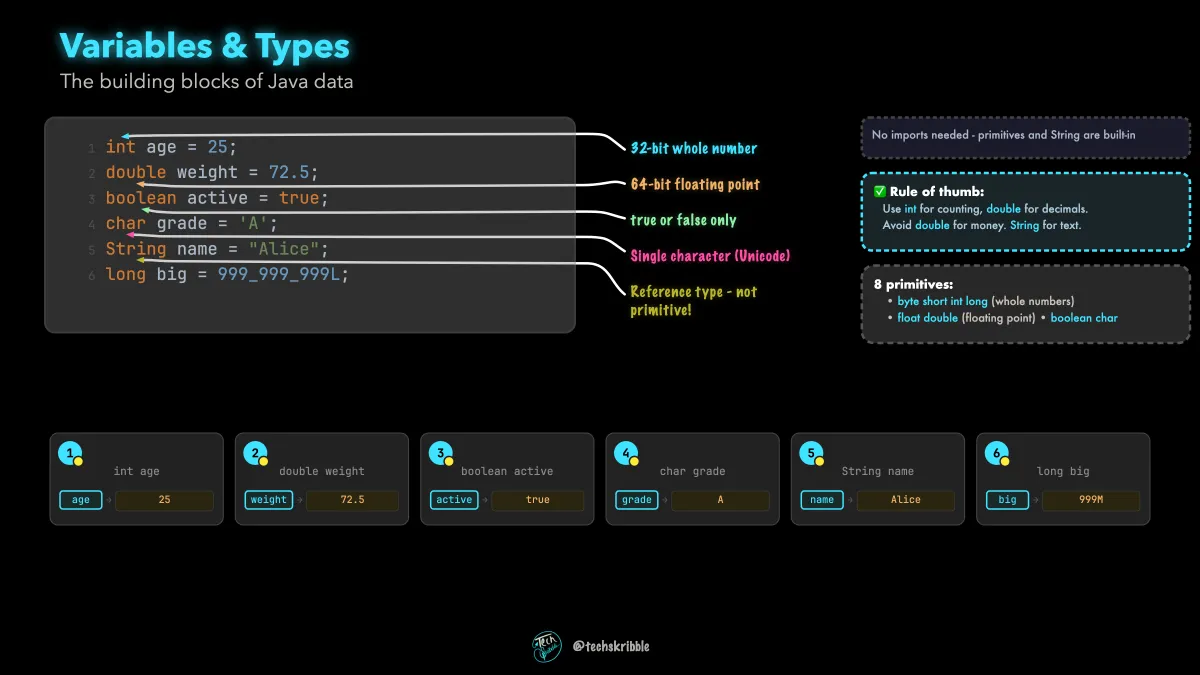Screen dimensions: 1200x675
Task: Click the 'Rule of thumb:' heading
Action: pos(937,192)
